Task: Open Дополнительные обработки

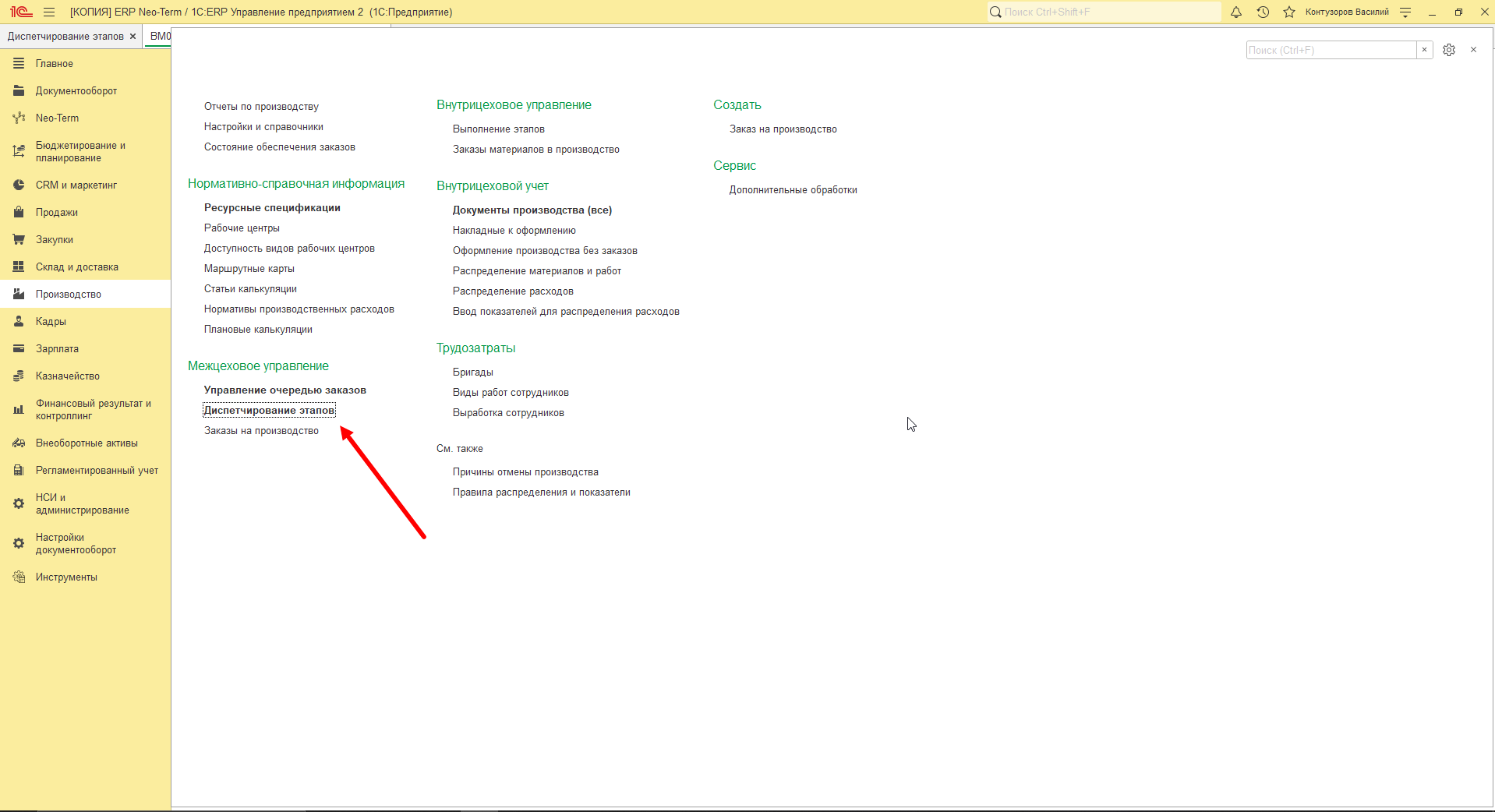Action: 793,190
